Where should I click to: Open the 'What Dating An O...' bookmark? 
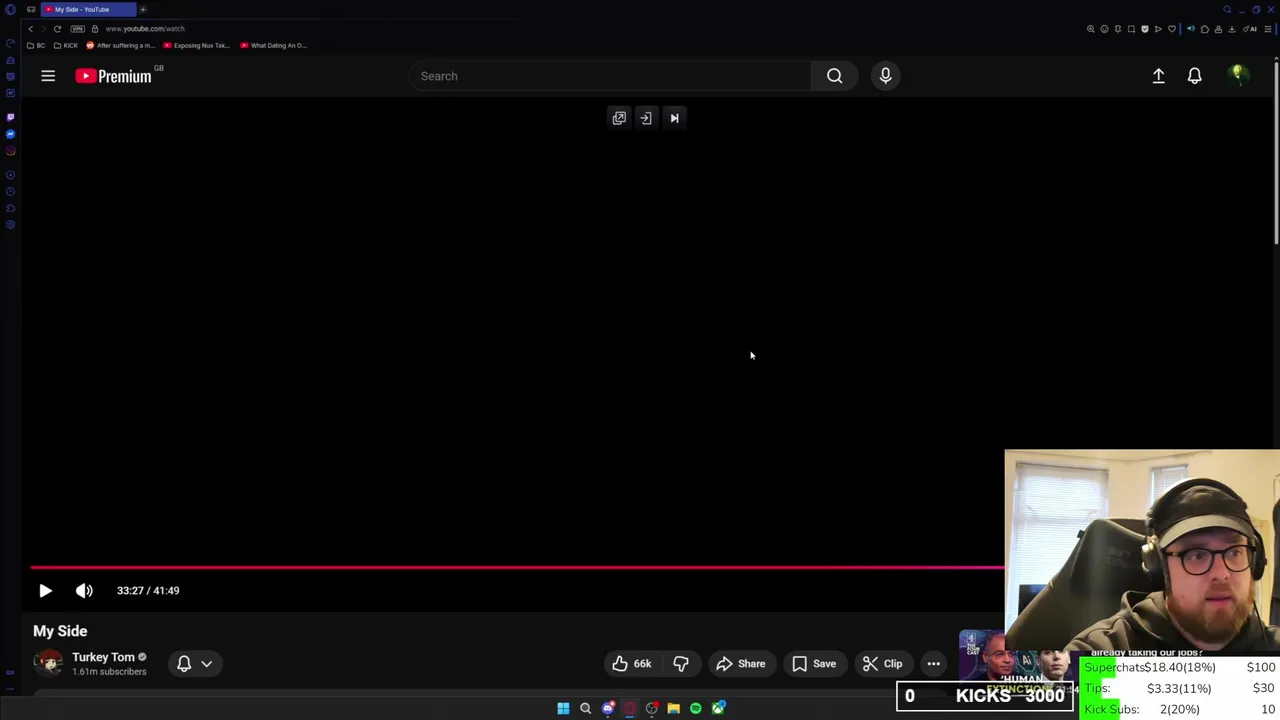273,45
